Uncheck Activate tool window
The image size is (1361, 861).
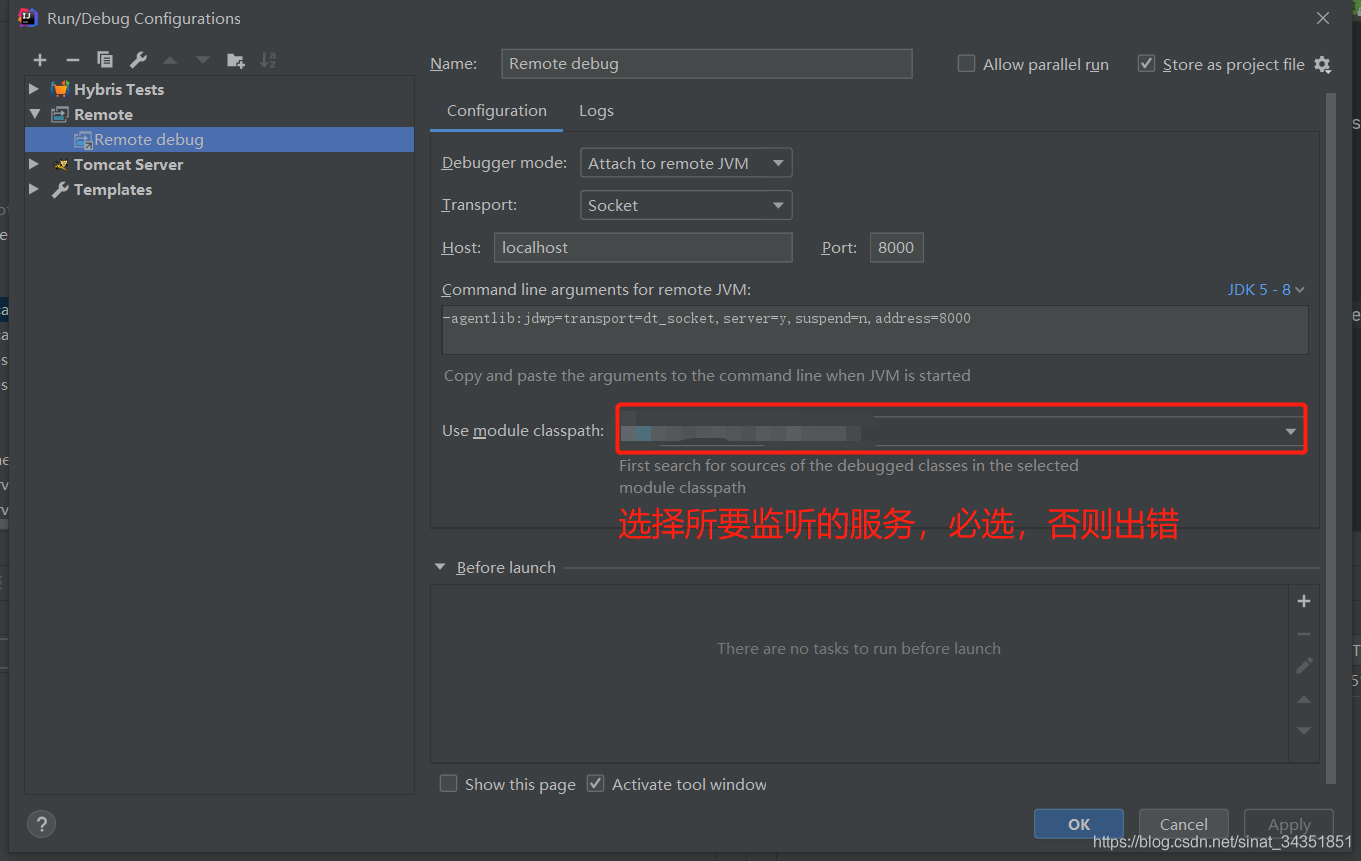[596, 784]
